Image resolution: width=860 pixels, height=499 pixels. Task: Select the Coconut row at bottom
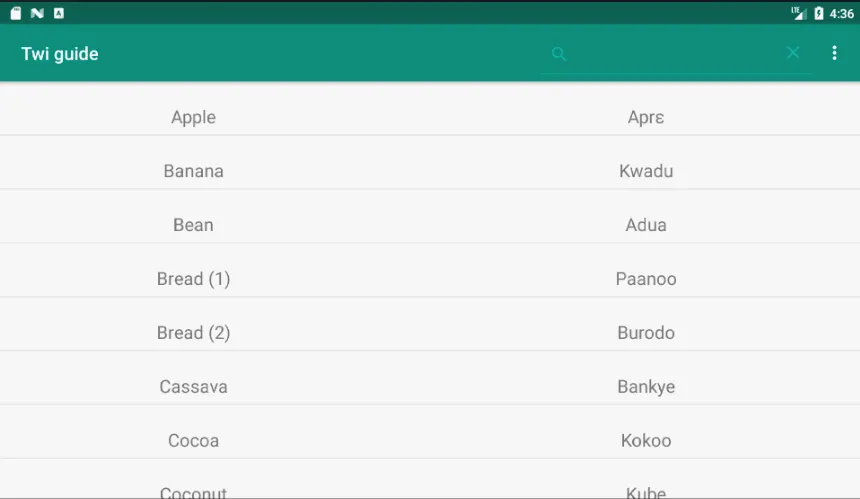pos(430,479)
